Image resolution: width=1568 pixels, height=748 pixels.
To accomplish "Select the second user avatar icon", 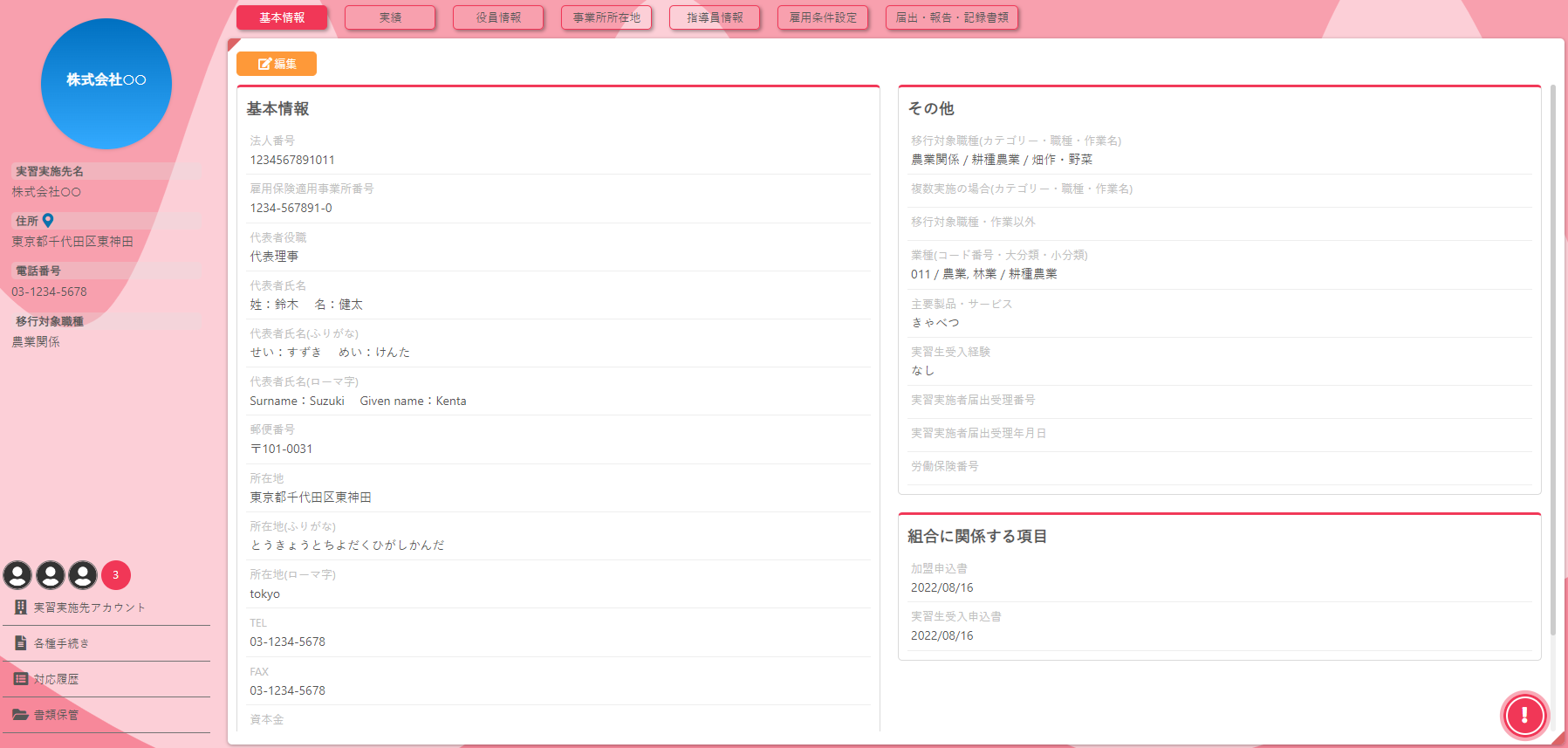I will point(51,575).
